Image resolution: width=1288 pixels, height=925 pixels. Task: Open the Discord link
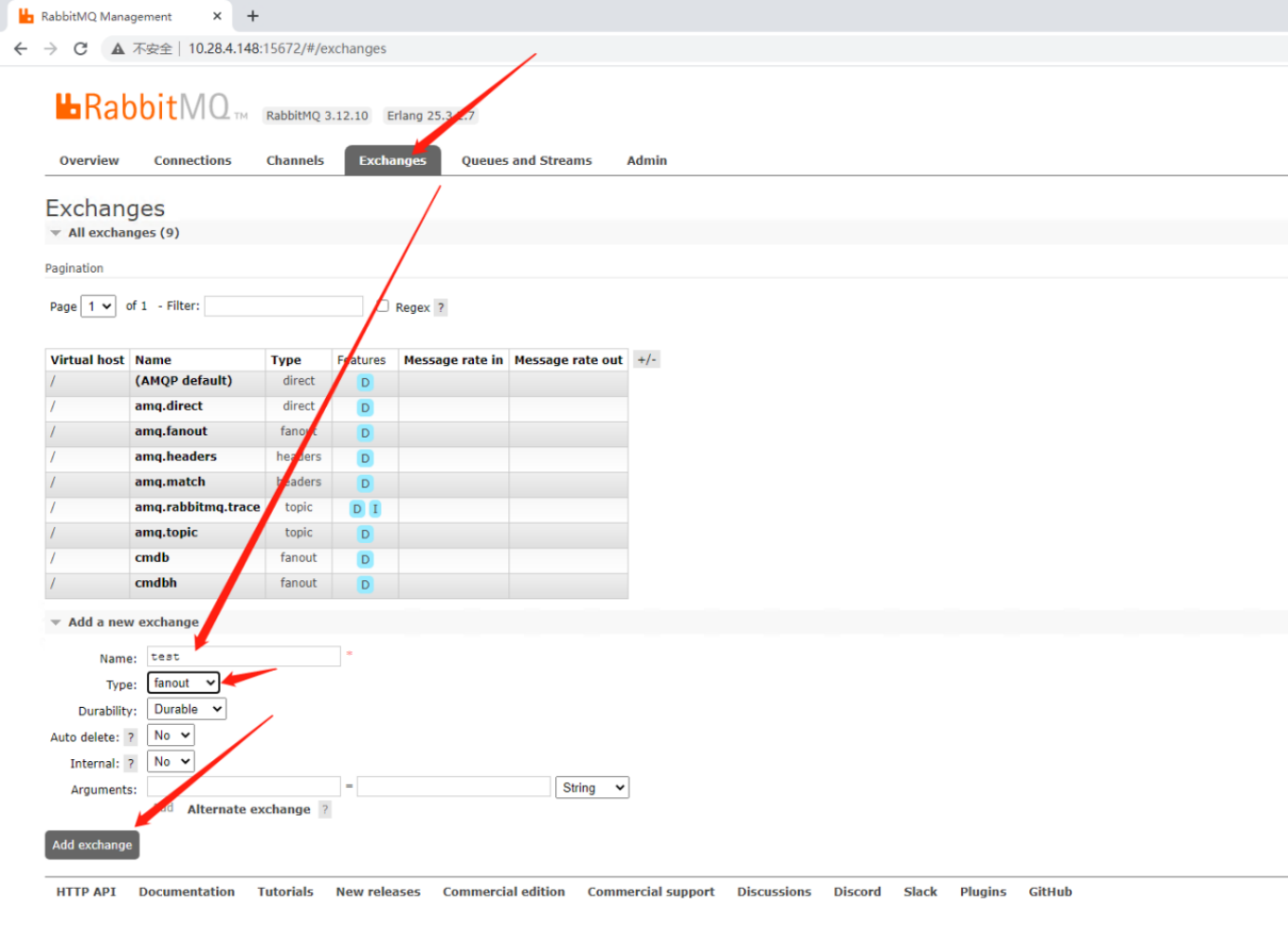pyautogui.click(x=858, y=892)
